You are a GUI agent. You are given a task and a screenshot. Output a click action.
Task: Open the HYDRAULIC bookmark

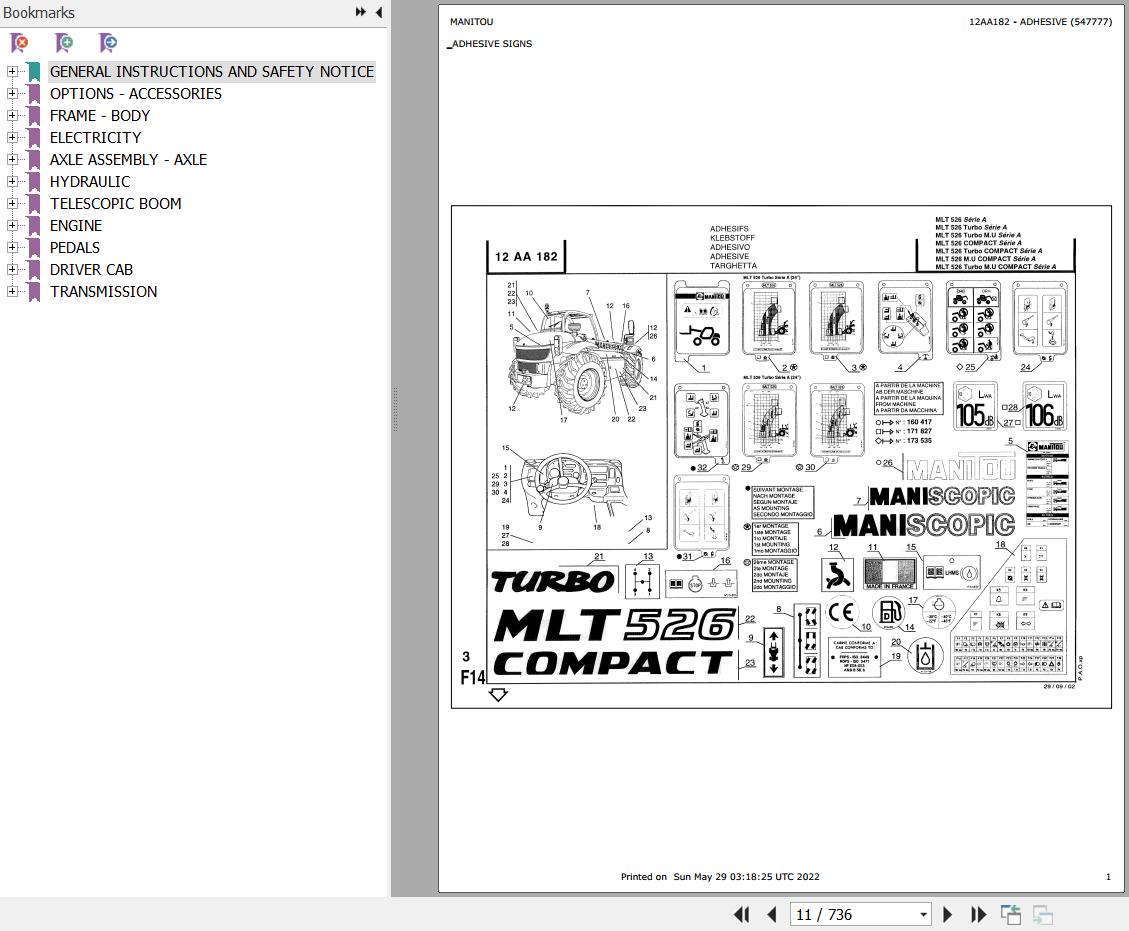[90, 181]
